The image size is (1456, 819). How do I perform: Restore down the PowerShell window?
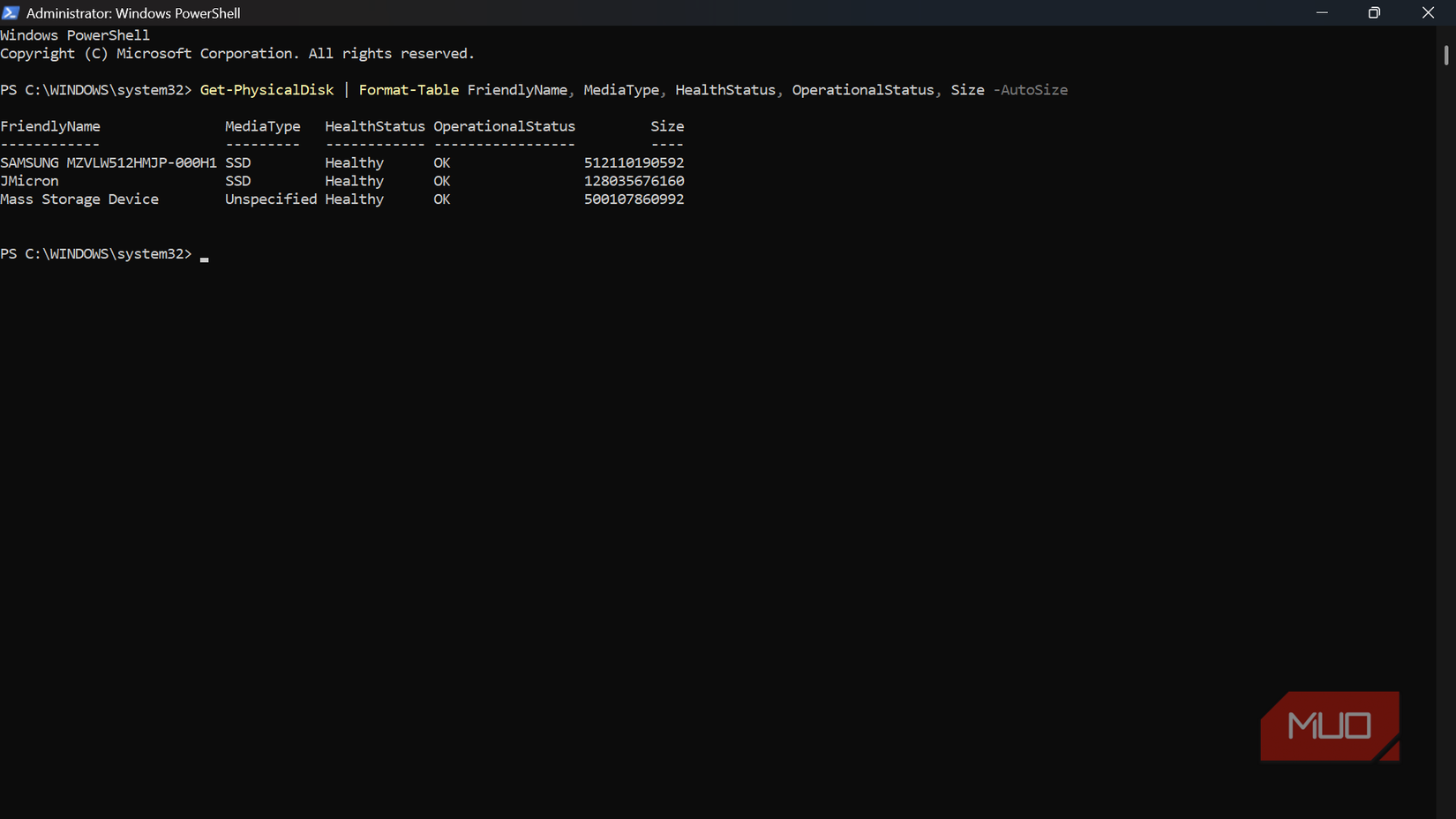1374,12
